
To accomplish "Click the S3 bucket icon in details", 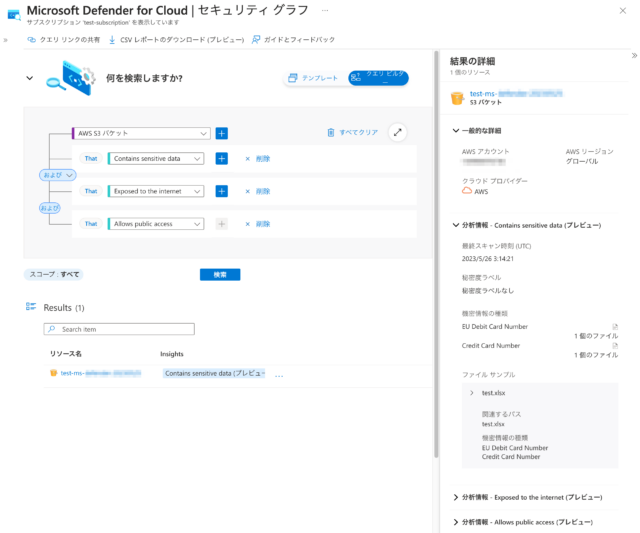I will click(x=458, y=98).
